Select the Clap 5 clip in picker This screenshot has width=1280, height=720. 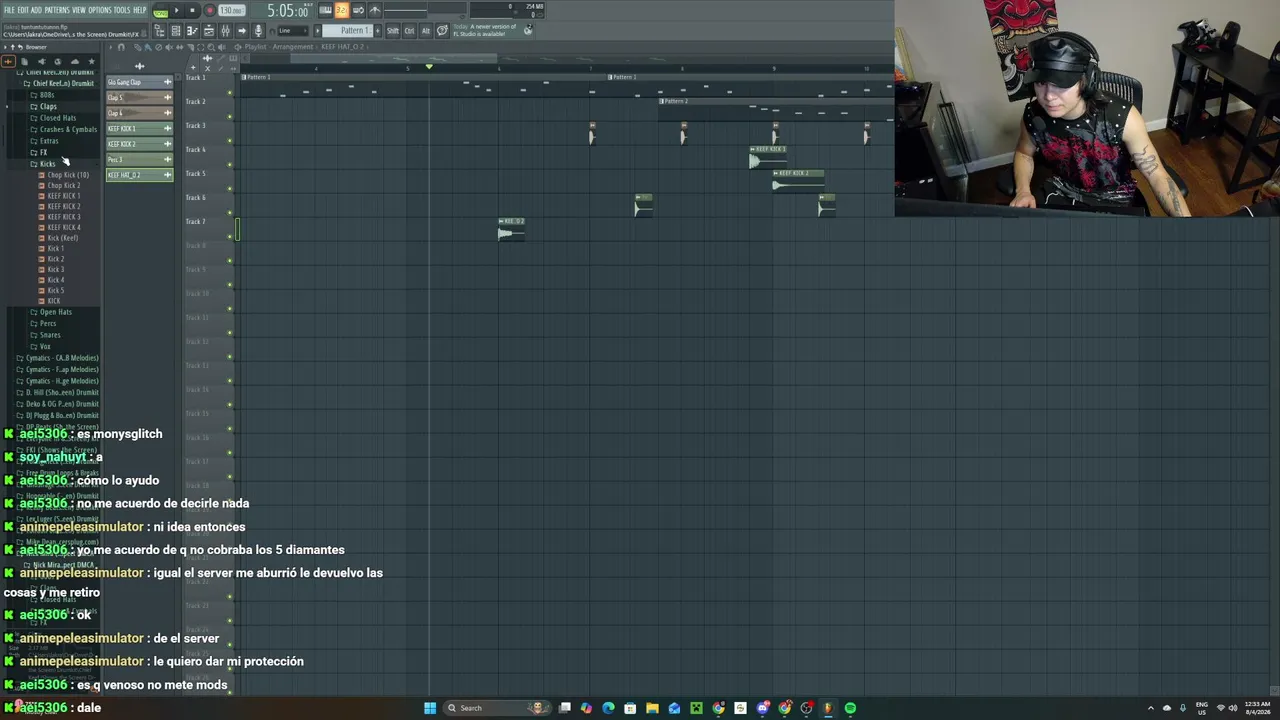139,97
